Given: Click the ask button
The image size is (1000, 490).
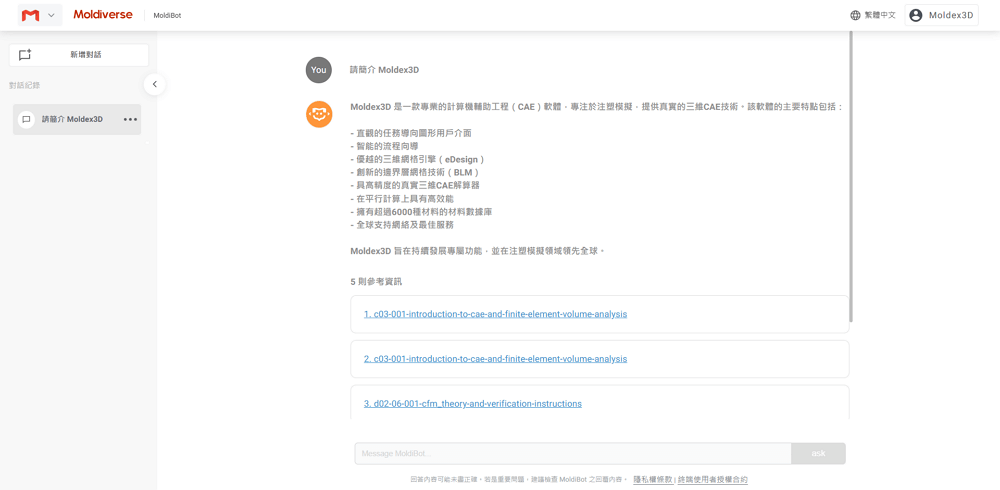Looking at the screenshot, I should coord(818,454).
